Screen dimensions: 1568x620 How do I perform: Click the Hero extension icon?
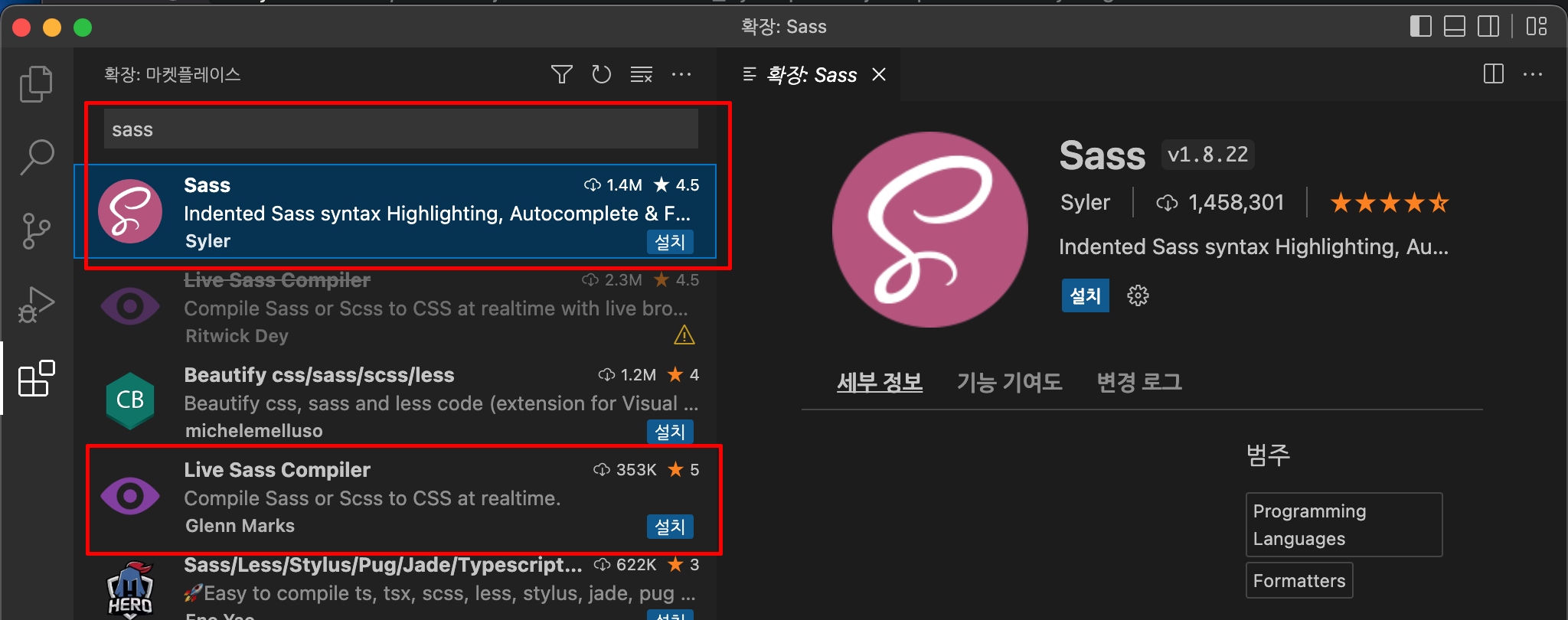pos(130,590)
